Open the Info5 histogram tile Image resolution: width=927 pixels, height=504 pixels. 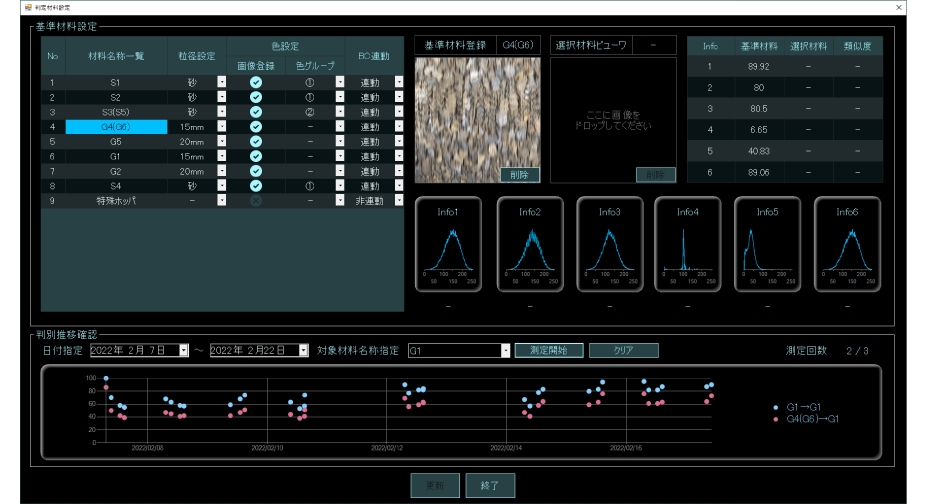tap(767, 245)
